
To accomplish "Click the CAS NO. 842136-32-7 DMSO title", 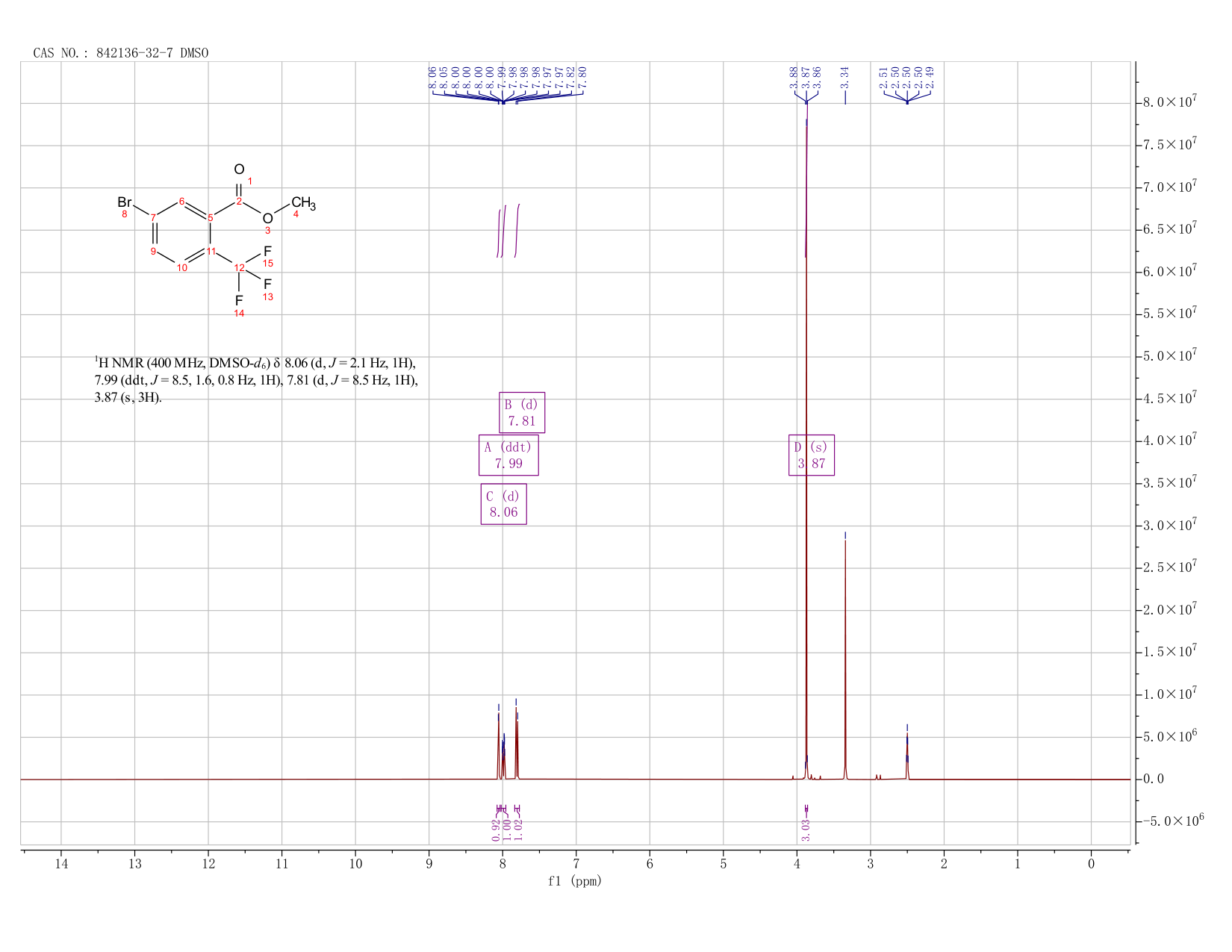I will tap(121, 53).
